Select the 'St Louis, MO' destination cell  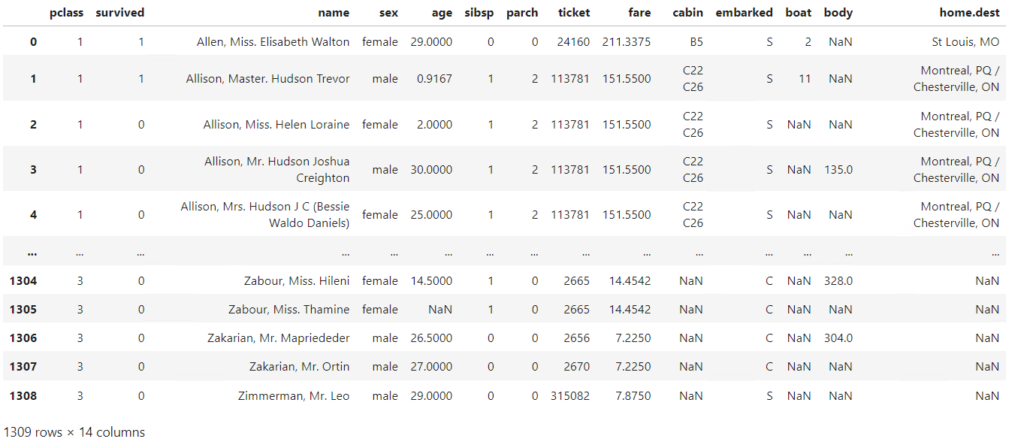pyautogui.click(x=965, y=42)
